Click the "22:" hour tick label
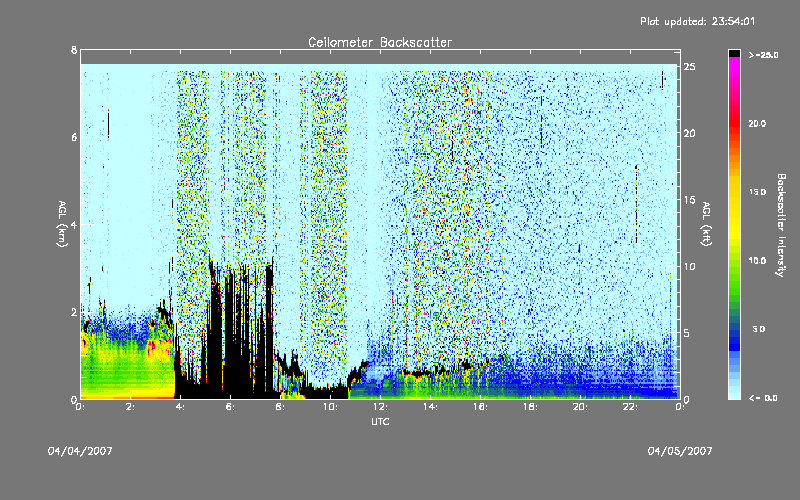The image size is (800, 500). [x=630, y=407]
